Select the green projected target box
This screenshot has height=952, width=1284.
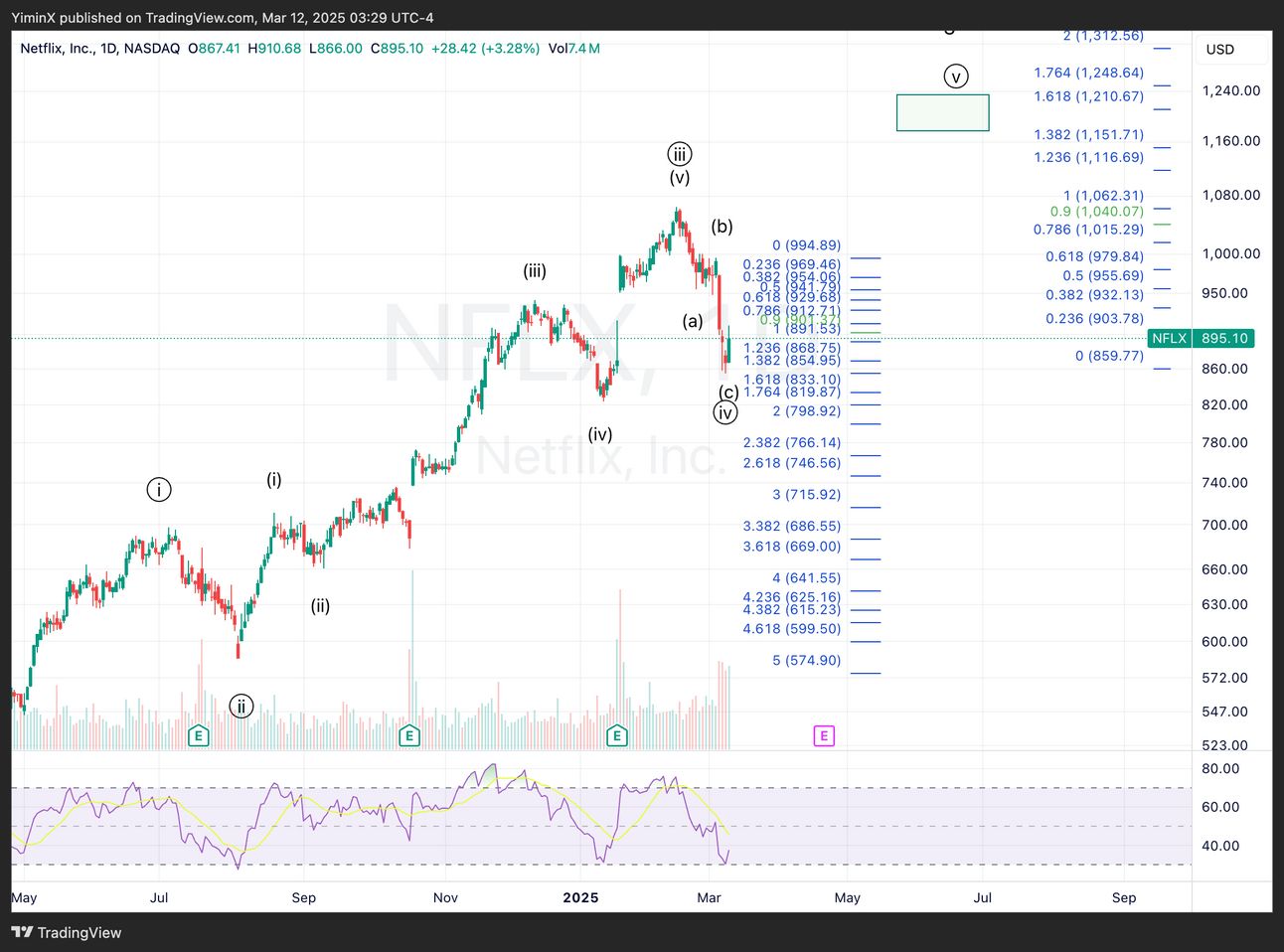(x=942, y=112)
